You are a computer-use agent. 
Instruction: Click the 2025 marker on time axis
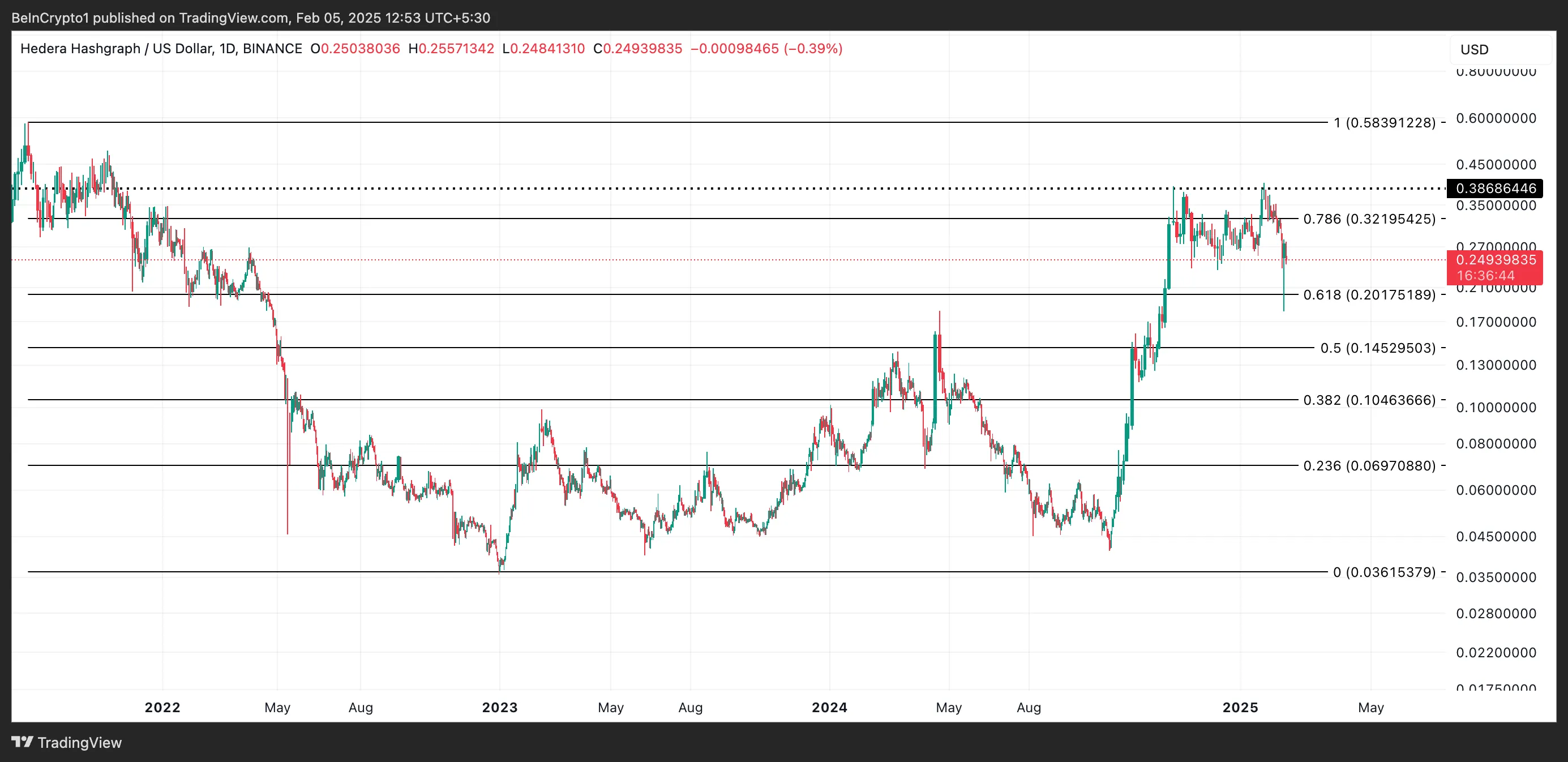coord(1240,707)
